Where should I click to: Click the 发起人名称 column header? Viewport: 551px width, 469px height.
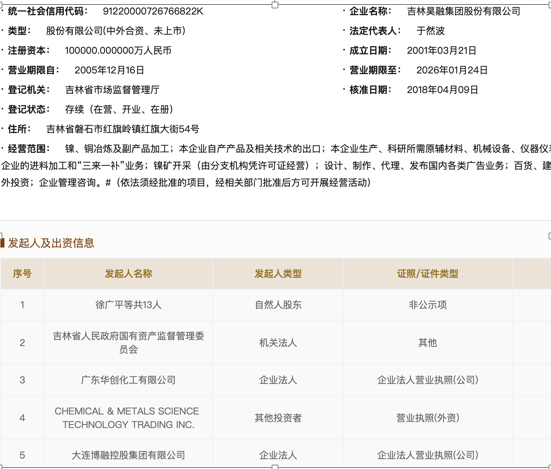128,273
